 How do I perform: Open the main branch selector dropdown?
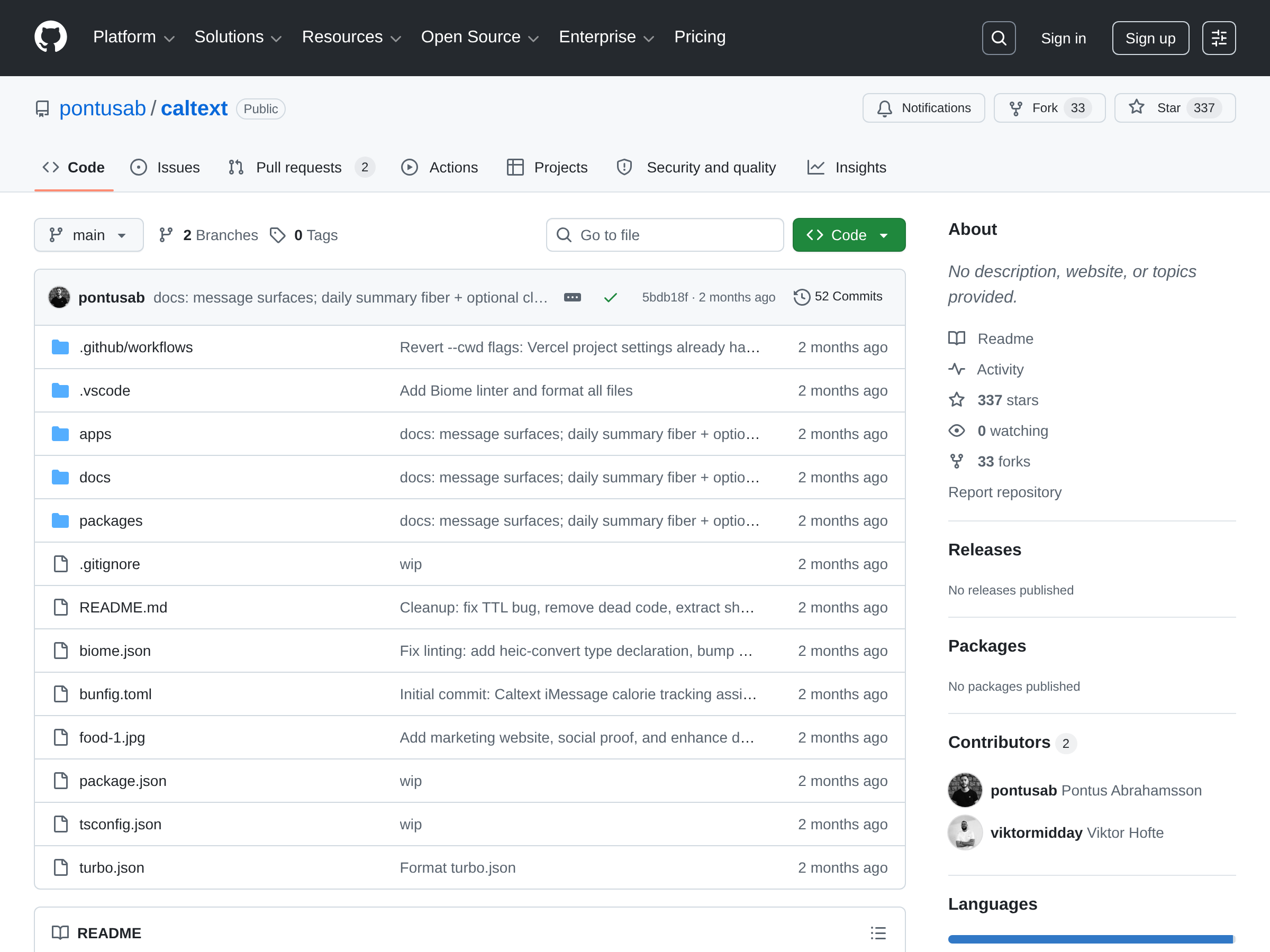[89, 235]
